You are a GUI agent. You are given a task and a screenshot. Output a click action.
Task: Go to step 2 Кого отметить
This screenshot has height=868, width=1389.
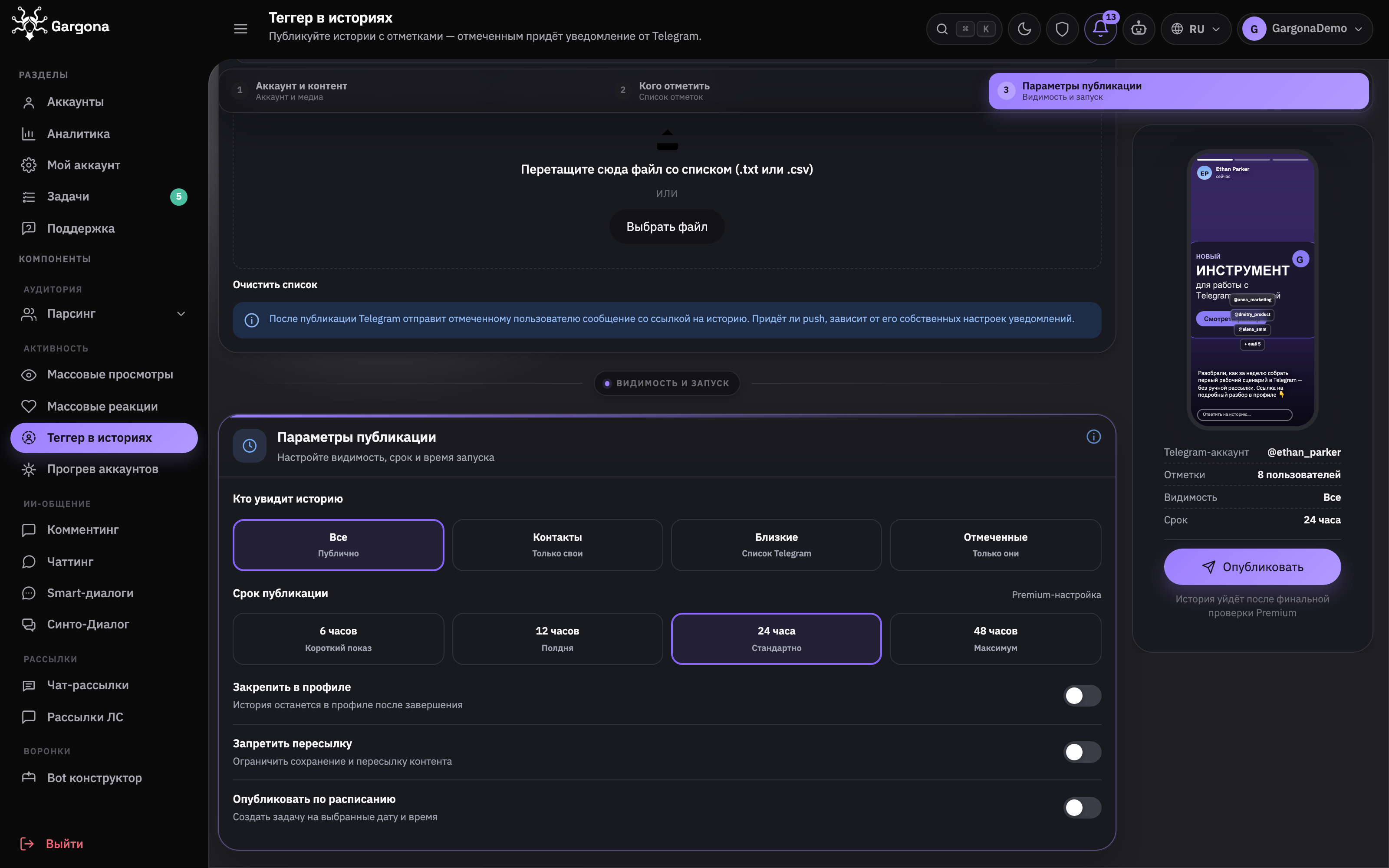(797, 91)
